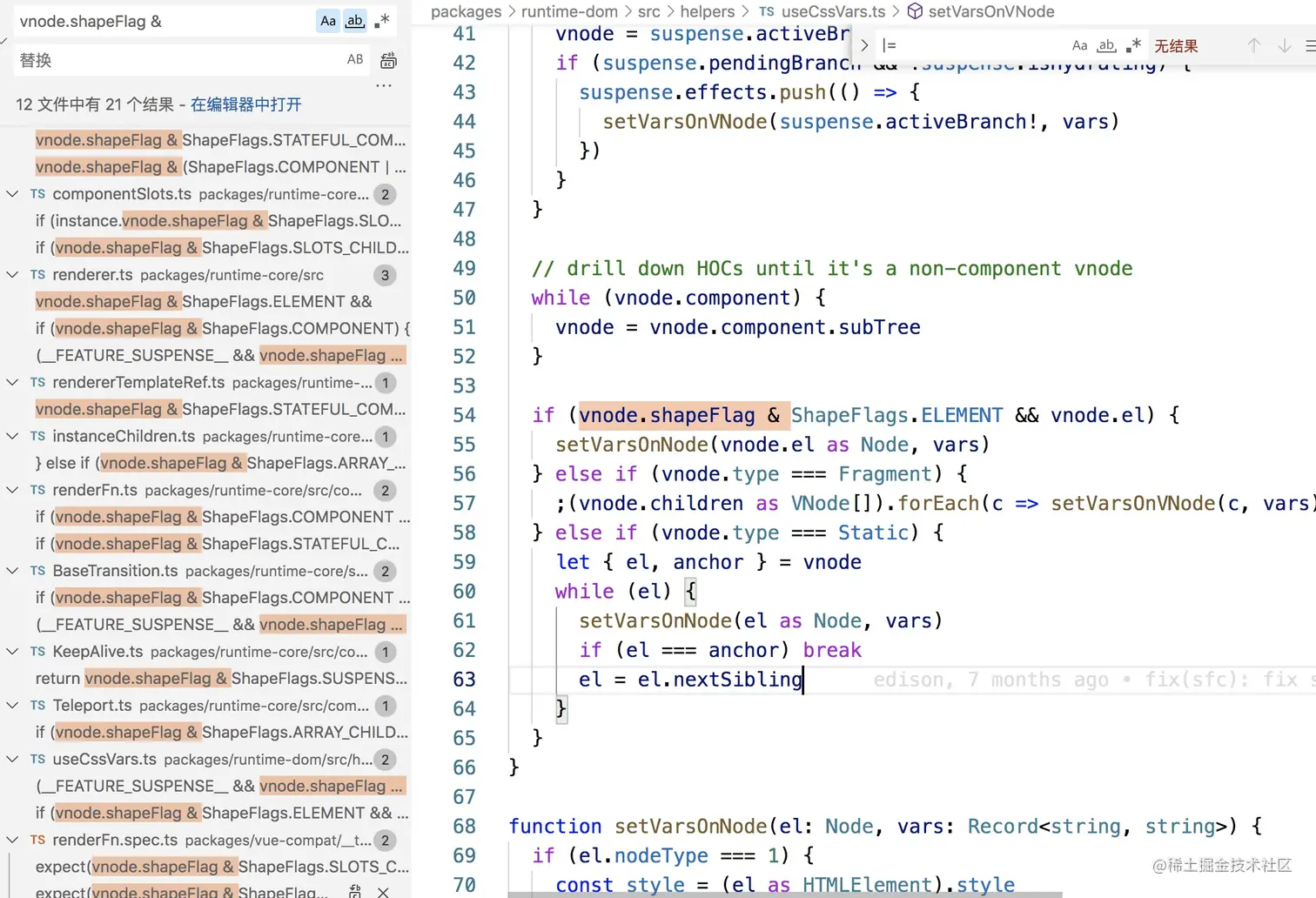The width and height of the screenshot is (1316, 898).
Task: Expand replace mode in editor find widget
Action: coord(864,45)
